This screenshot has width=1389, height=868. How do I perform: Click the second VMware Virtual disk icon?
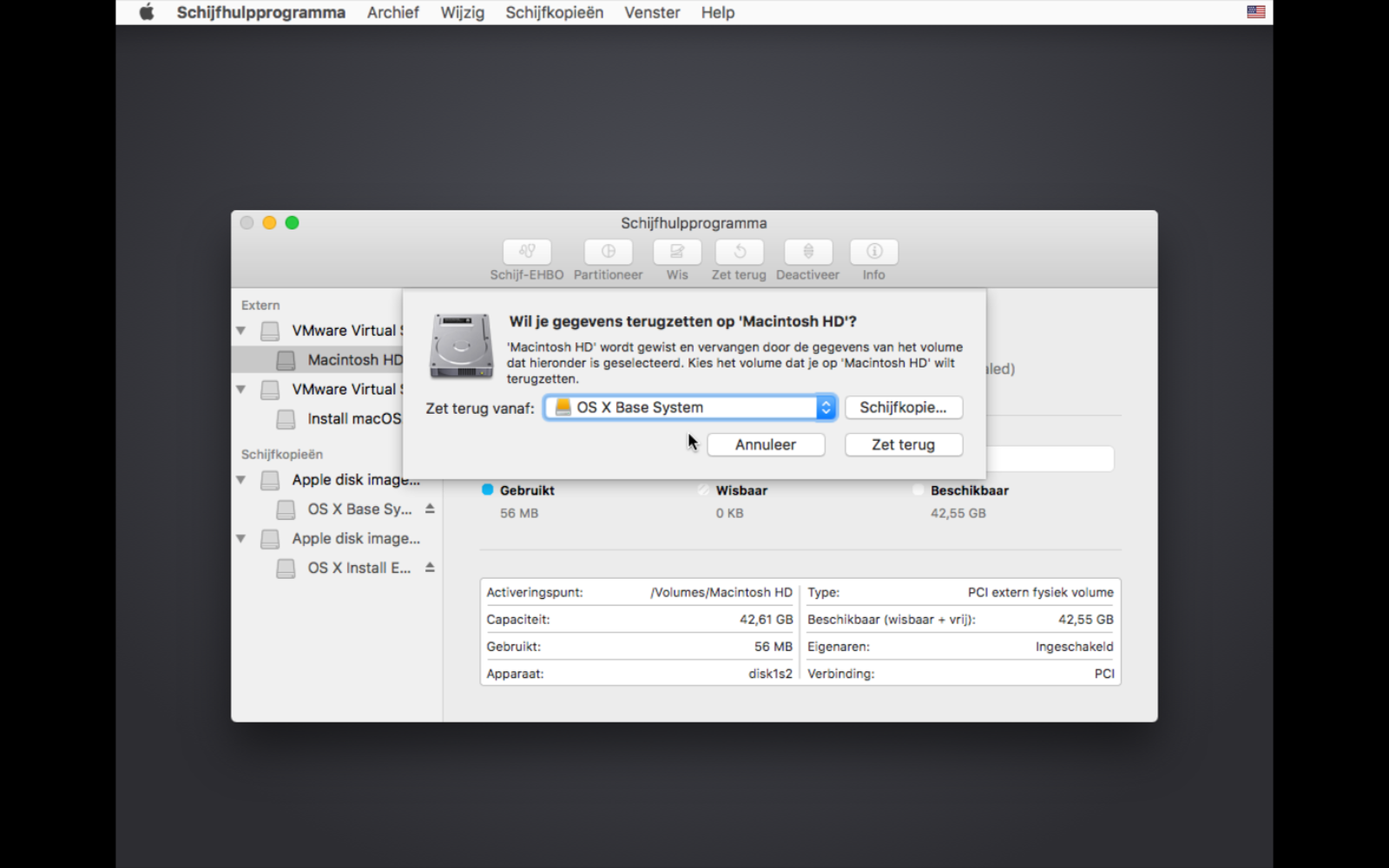click(271, 390)
